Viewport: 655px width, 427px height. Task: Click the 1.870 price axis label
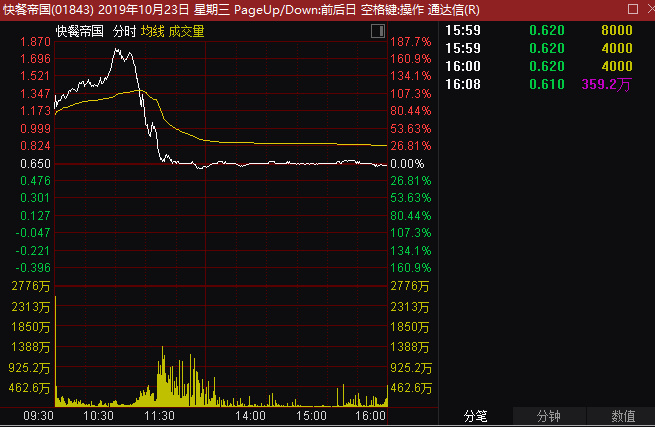(x=35, y=42)
